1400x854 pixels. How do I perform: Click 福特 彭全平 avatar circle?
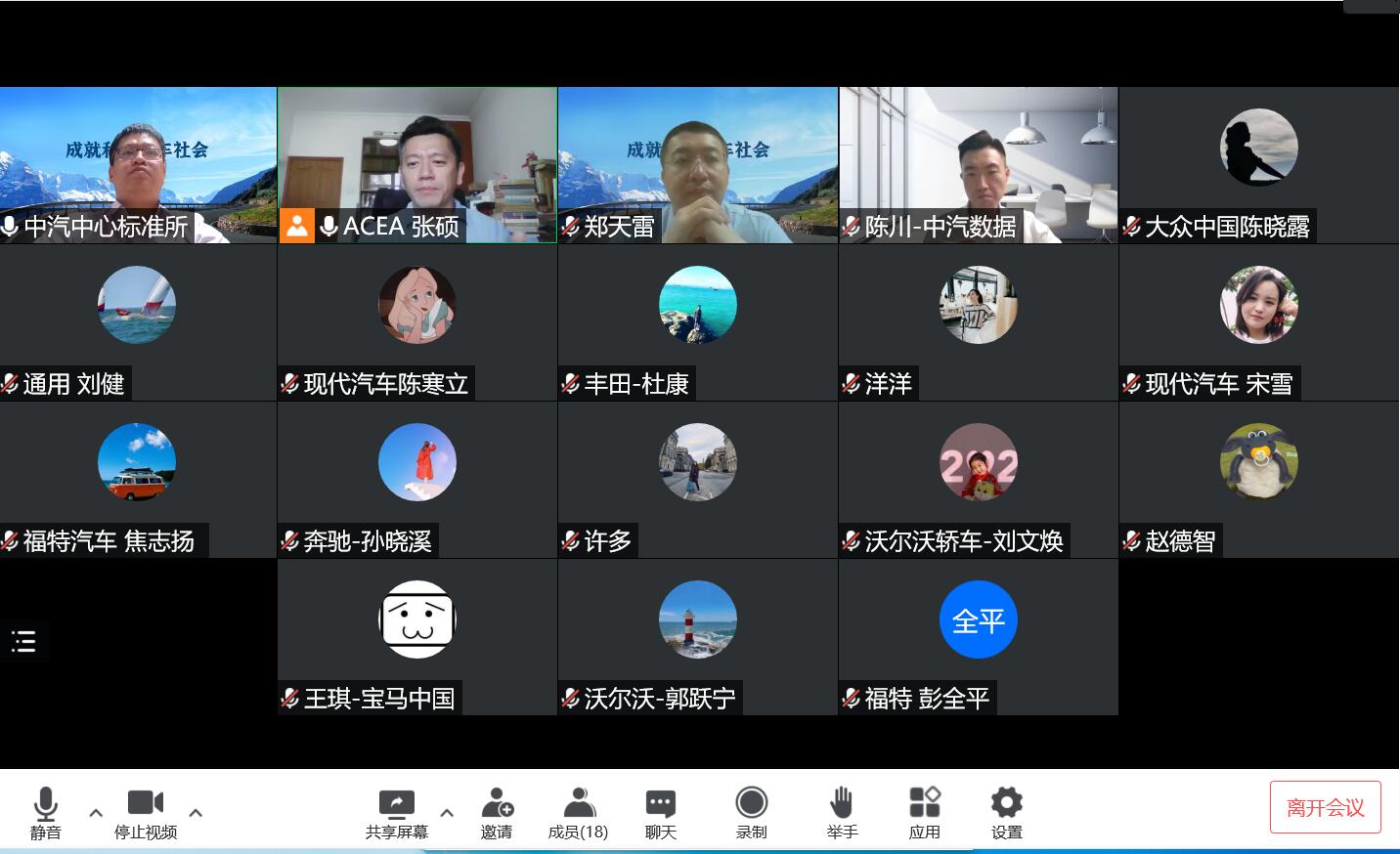(978, 620)
